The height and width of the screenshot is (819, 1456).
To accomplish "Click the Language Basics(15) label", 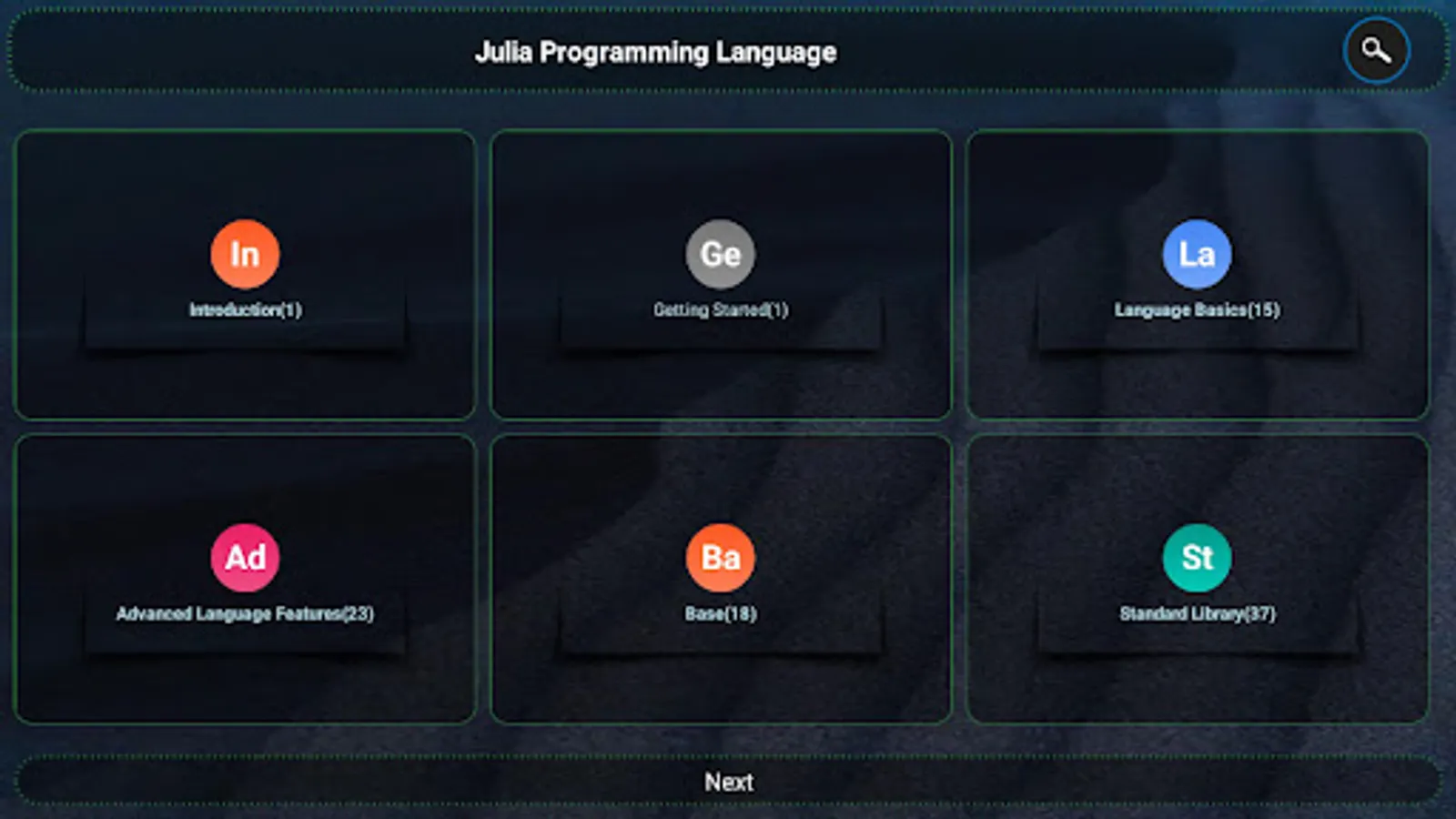I will click(x=1195, y=309).
